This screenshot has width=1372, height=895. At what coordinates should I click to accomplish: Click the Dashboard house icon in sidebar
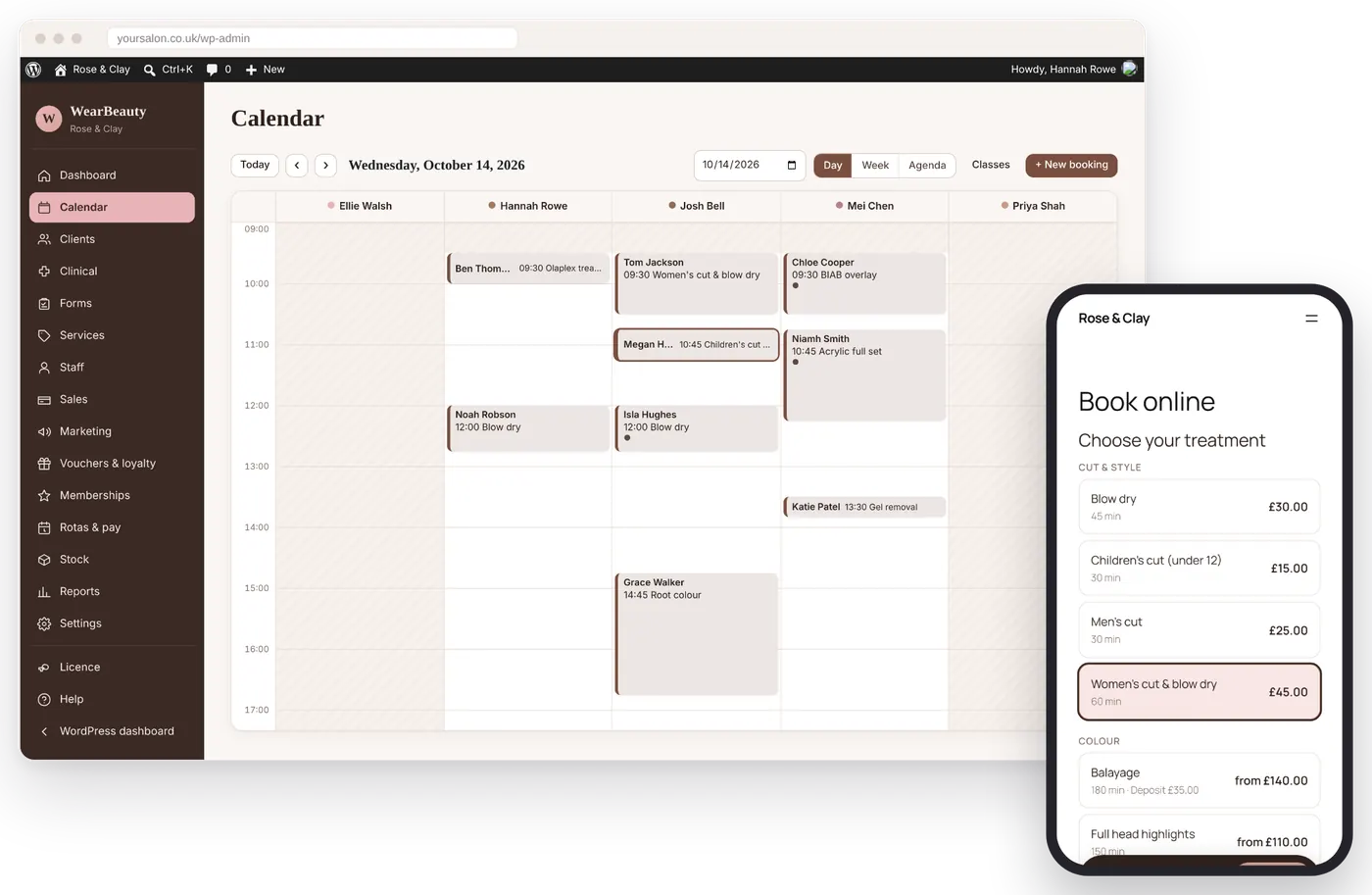click(44, 175)
